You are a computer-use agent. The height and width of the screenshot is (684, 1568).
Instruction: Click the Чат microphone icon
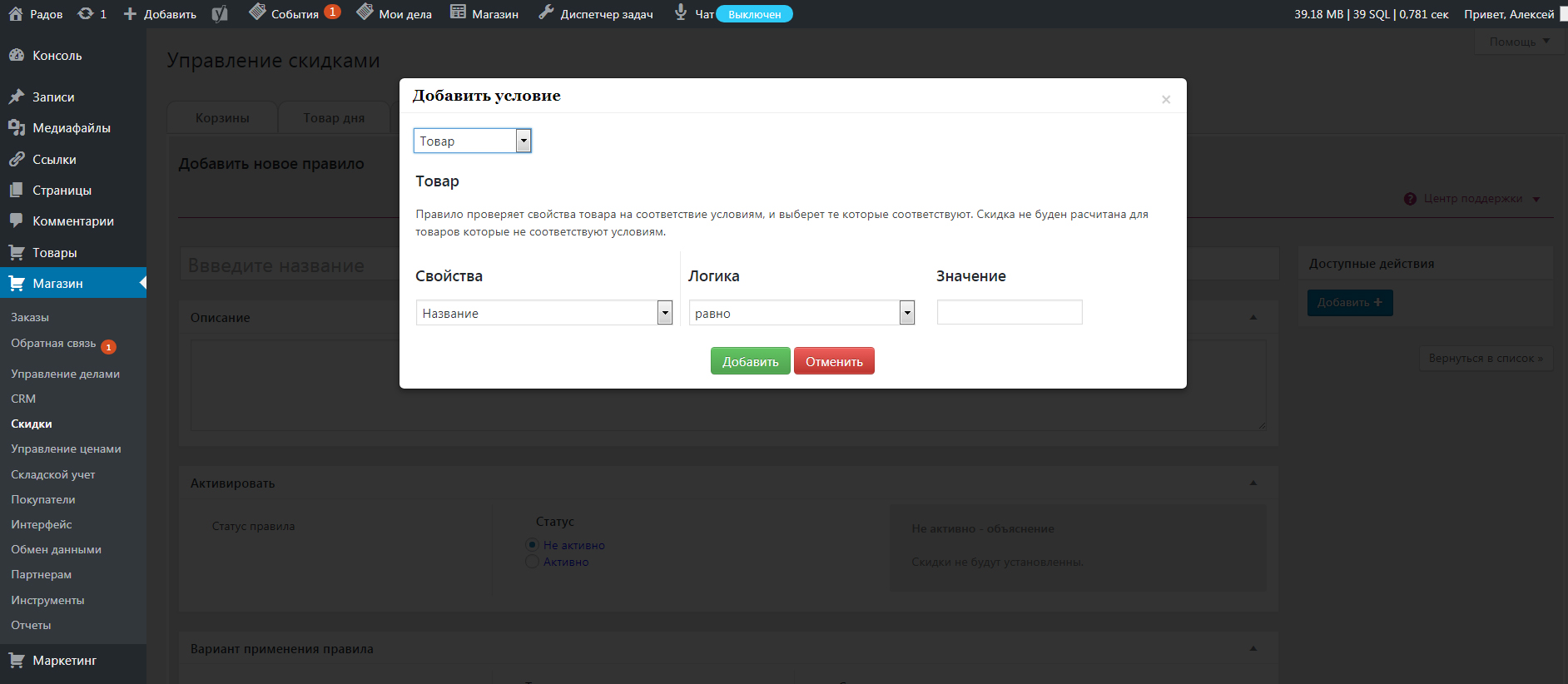coord(681,12)
